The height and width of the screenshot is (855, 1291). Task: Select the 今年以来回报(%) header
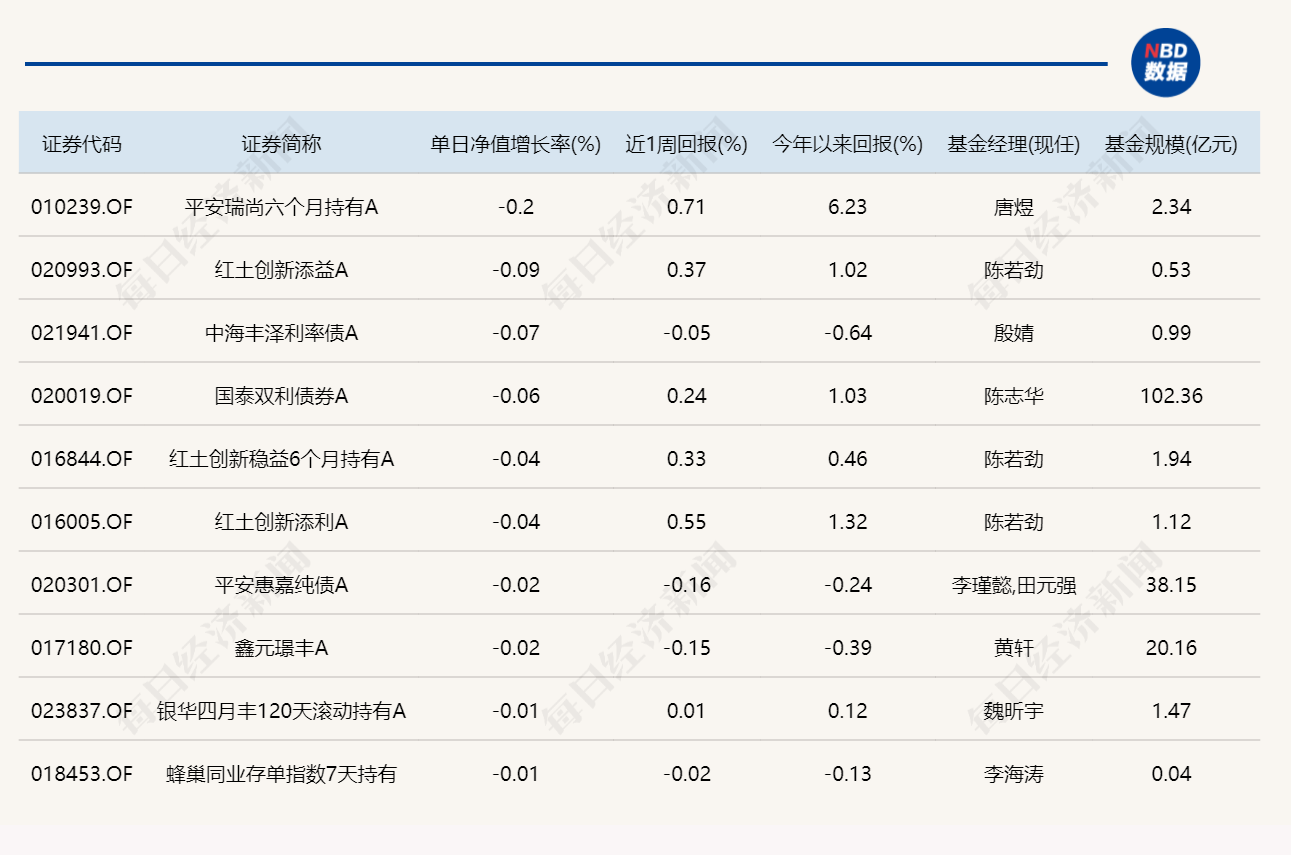[x=847, y=144]
